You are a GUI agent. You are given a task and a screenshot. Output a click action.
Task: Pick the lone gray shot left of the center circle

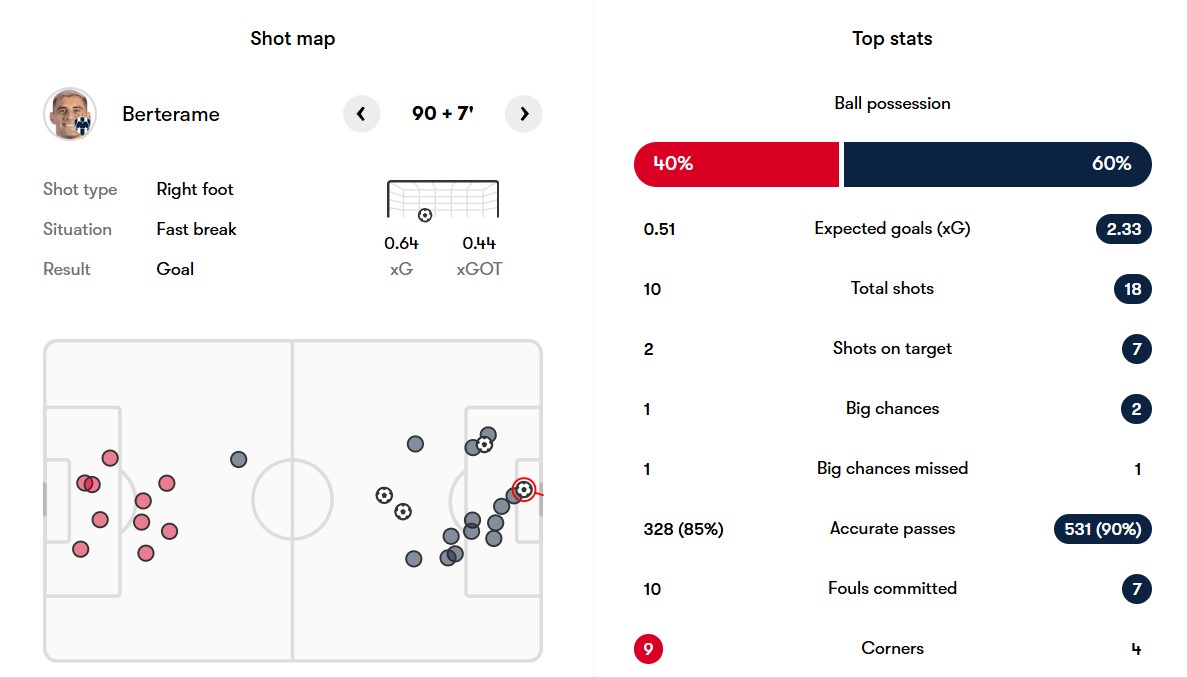(x=238, y=459)
